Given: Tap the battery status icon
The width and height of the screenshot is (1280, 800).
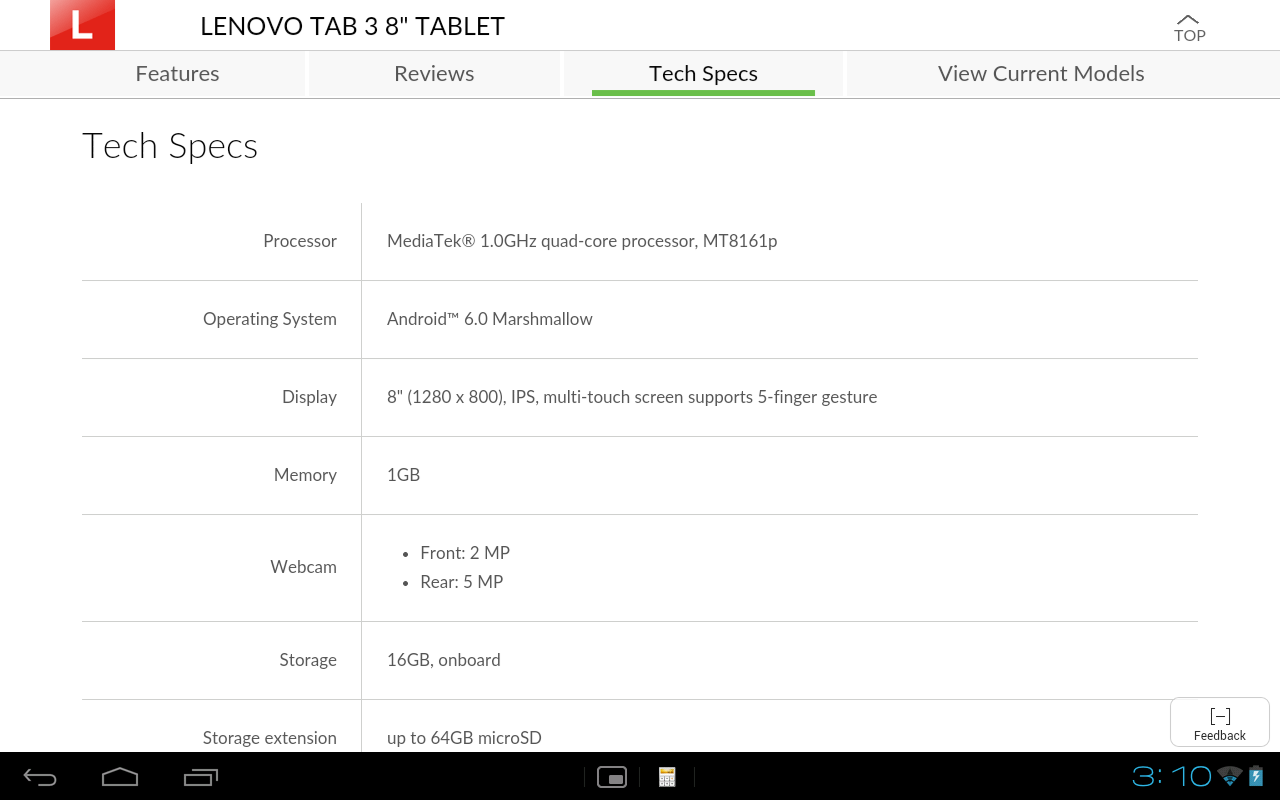Looking at the screenshot, I should [1256, 776].
